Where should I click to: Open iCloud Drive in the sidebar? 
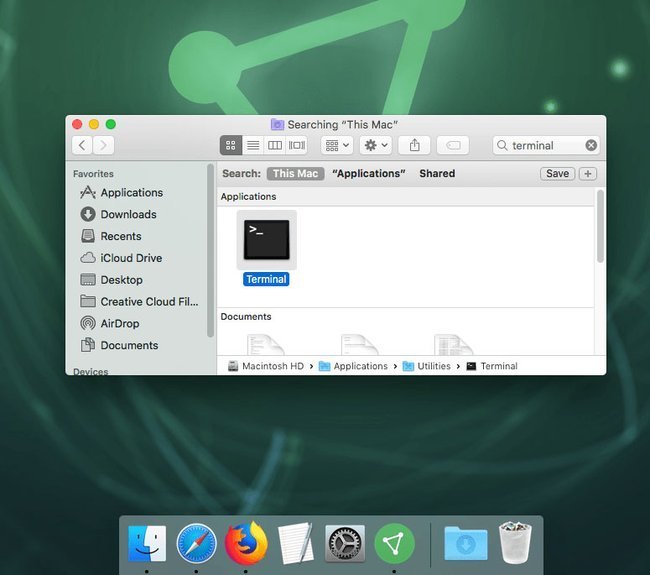coord(131,258)
